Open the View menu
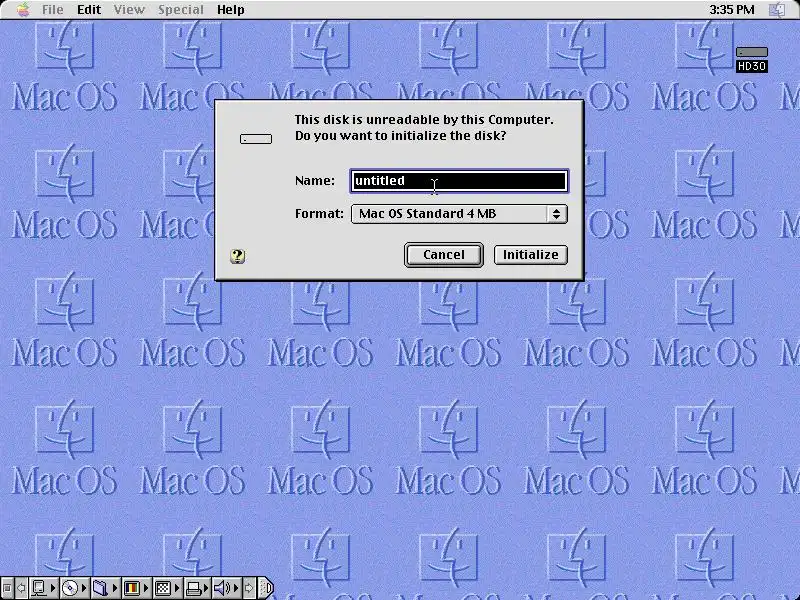The height and width of the screenshot is (600, 800). click(x=129, y=9)
